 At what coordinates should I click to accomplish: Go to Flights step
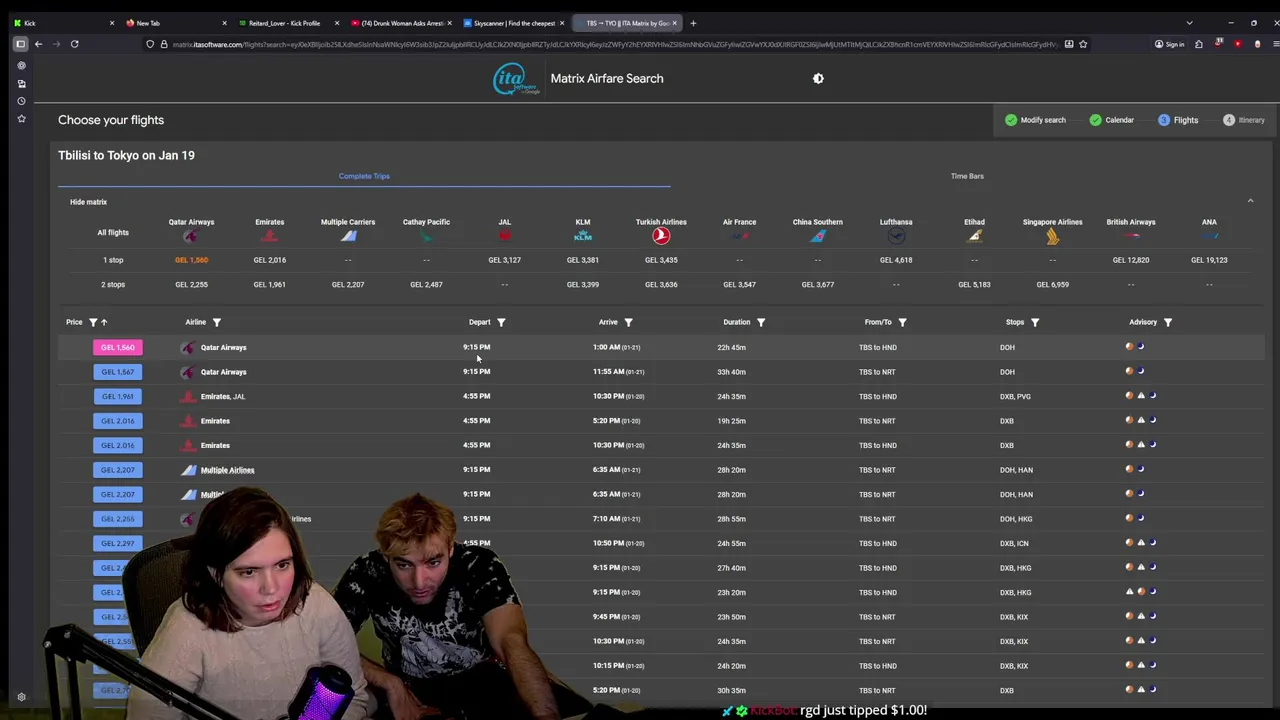(x=1178, y=120)
